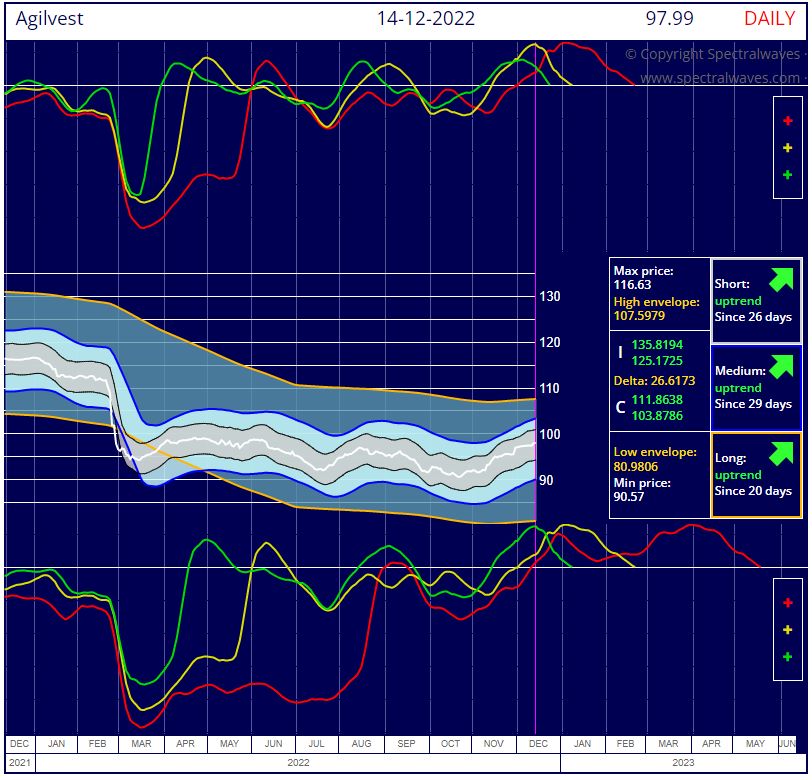Screen dimensions: 812x780
Task: Click the red plus in the upper legend
Action: click(787, 119)
